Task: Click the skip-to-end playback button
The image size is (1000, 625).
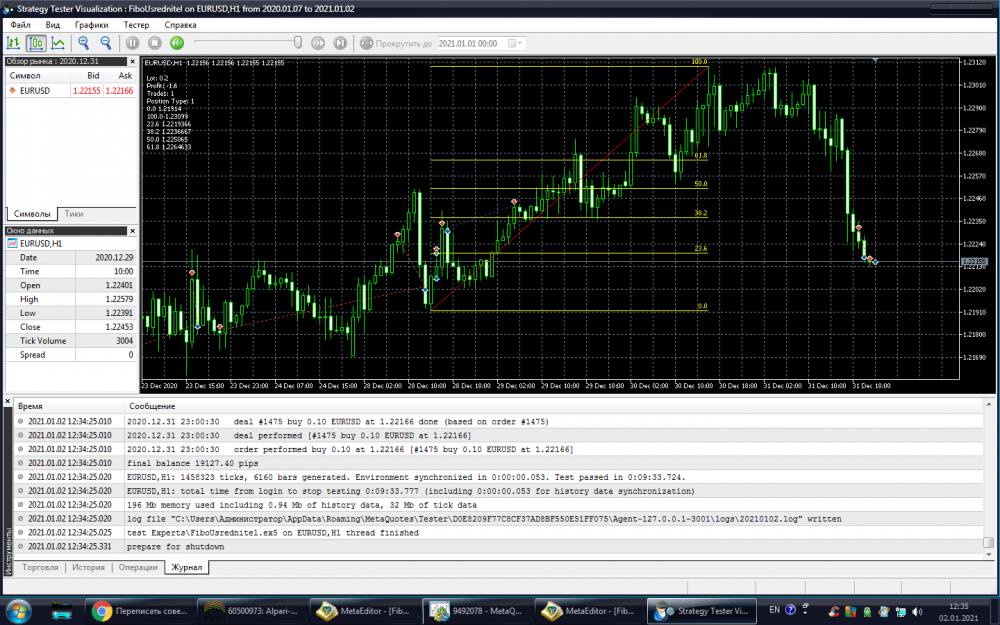Action: click(340, 43)
